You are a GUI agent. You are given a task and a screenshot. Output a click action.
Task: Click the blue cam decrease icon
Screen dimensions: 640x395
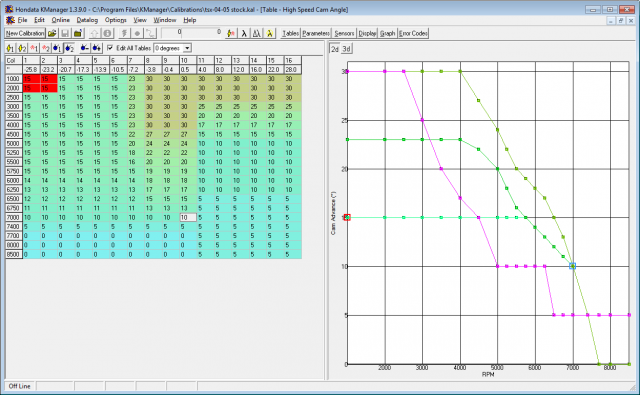pos(84,48)
